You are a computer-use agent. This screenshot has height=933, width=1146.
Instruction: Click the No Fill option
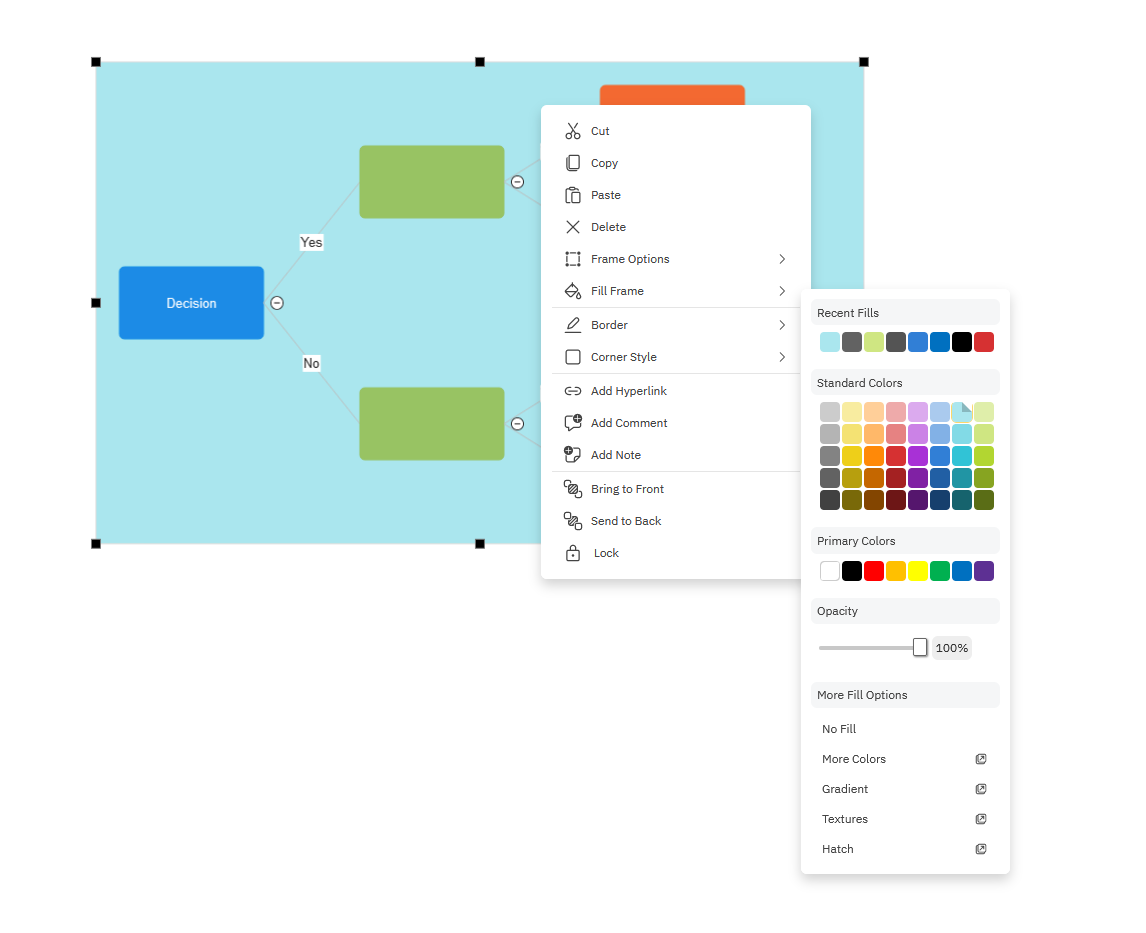click(x=838, y=729)
